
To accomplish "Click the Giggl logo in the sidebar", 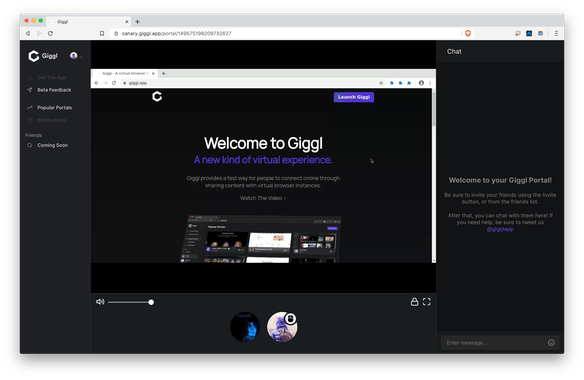I will point(43,56).
